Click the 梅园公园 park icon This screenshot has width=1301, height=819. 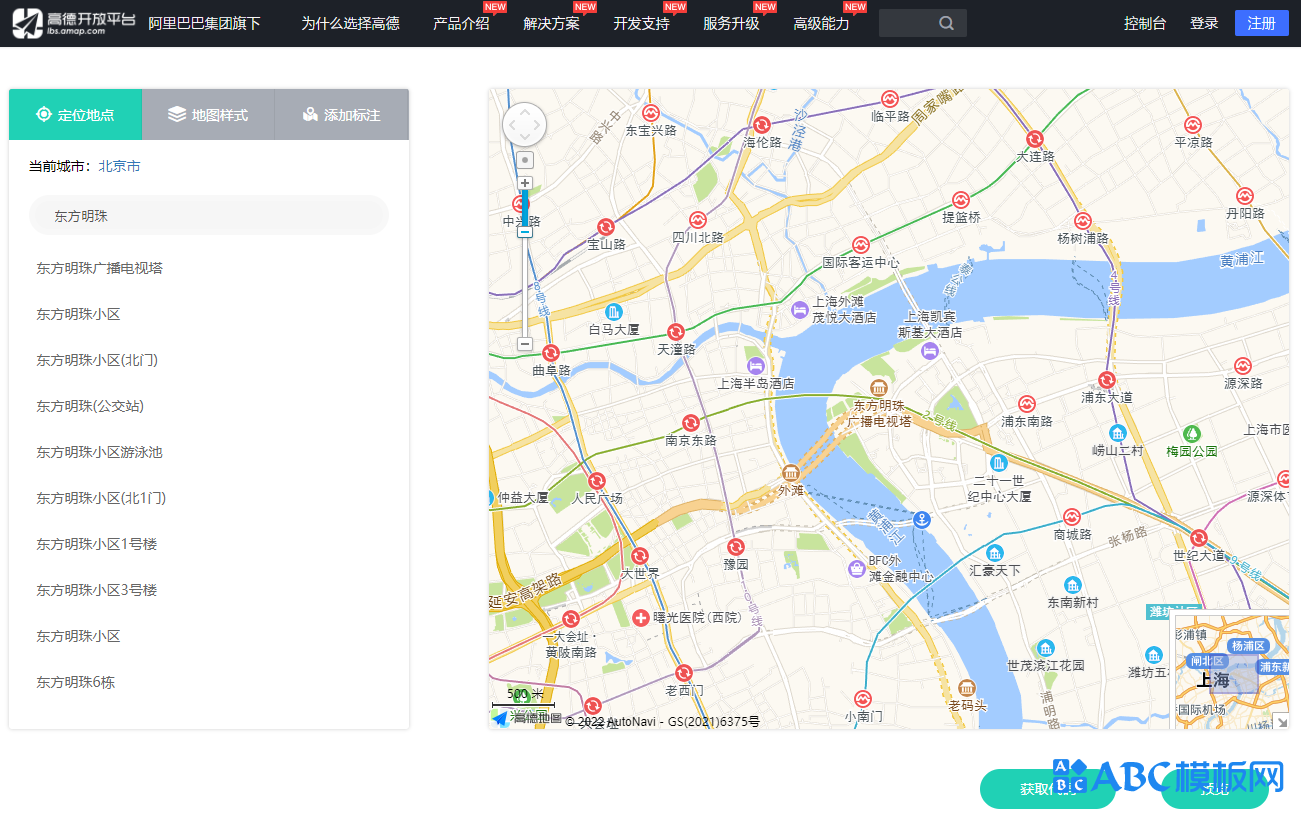[1191, 434]
